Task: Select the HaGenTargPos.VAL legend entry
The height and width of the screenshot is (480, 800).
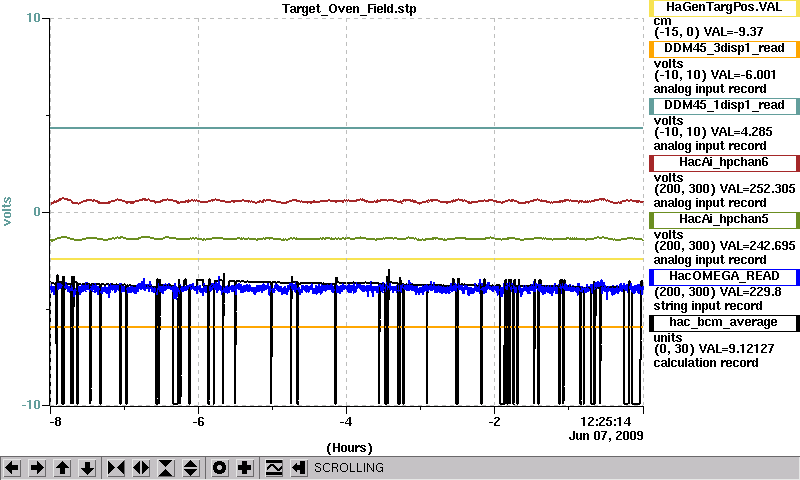Action: [x=724, y=8]
